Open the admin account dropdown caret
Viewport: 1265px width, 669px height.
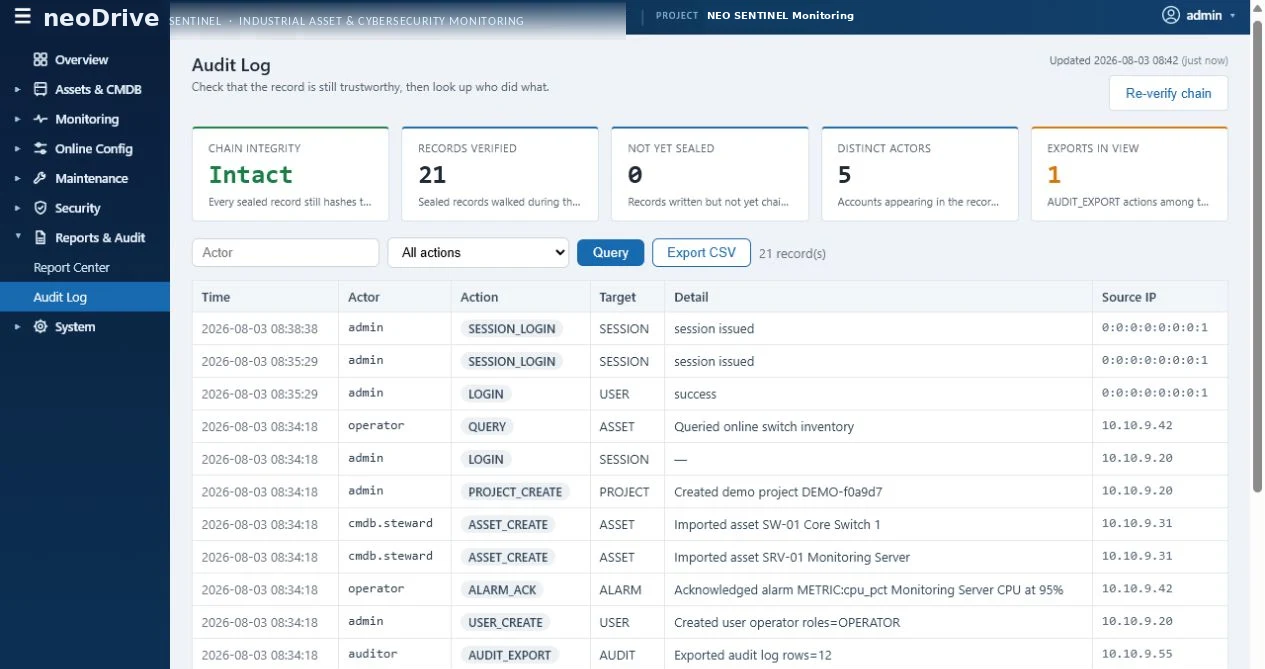[x=1232, y=16]
